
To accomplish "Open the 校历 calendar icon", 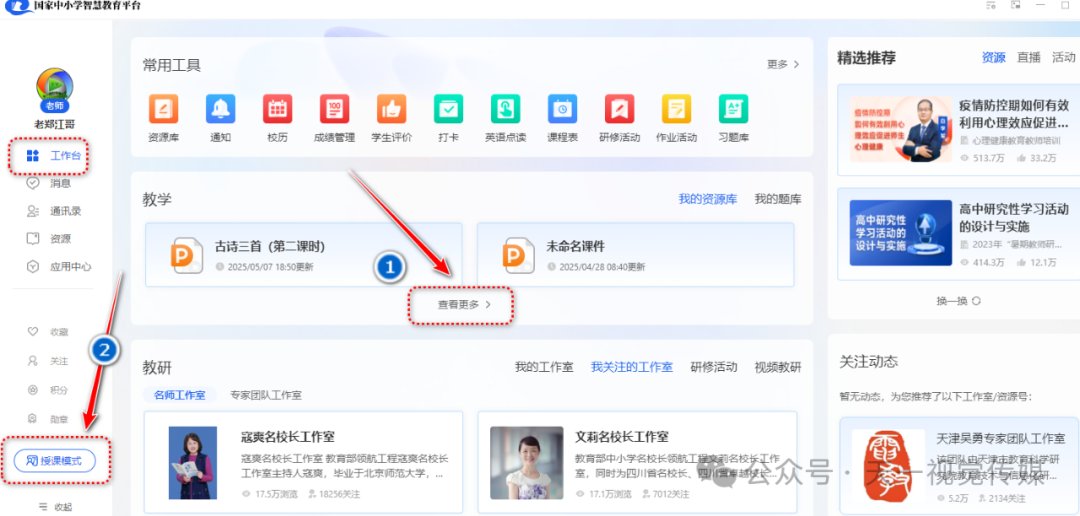I will point(277,109).
